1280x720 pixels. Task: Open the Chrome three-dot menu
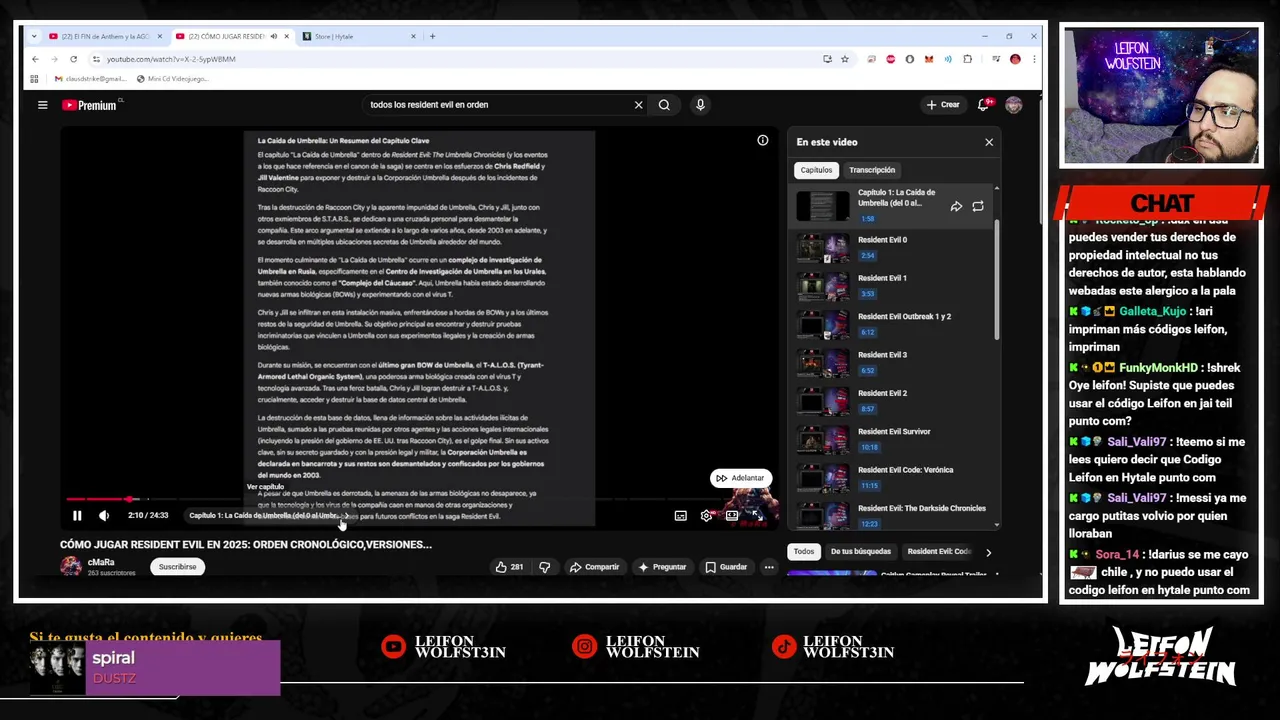click(1033, 59)
